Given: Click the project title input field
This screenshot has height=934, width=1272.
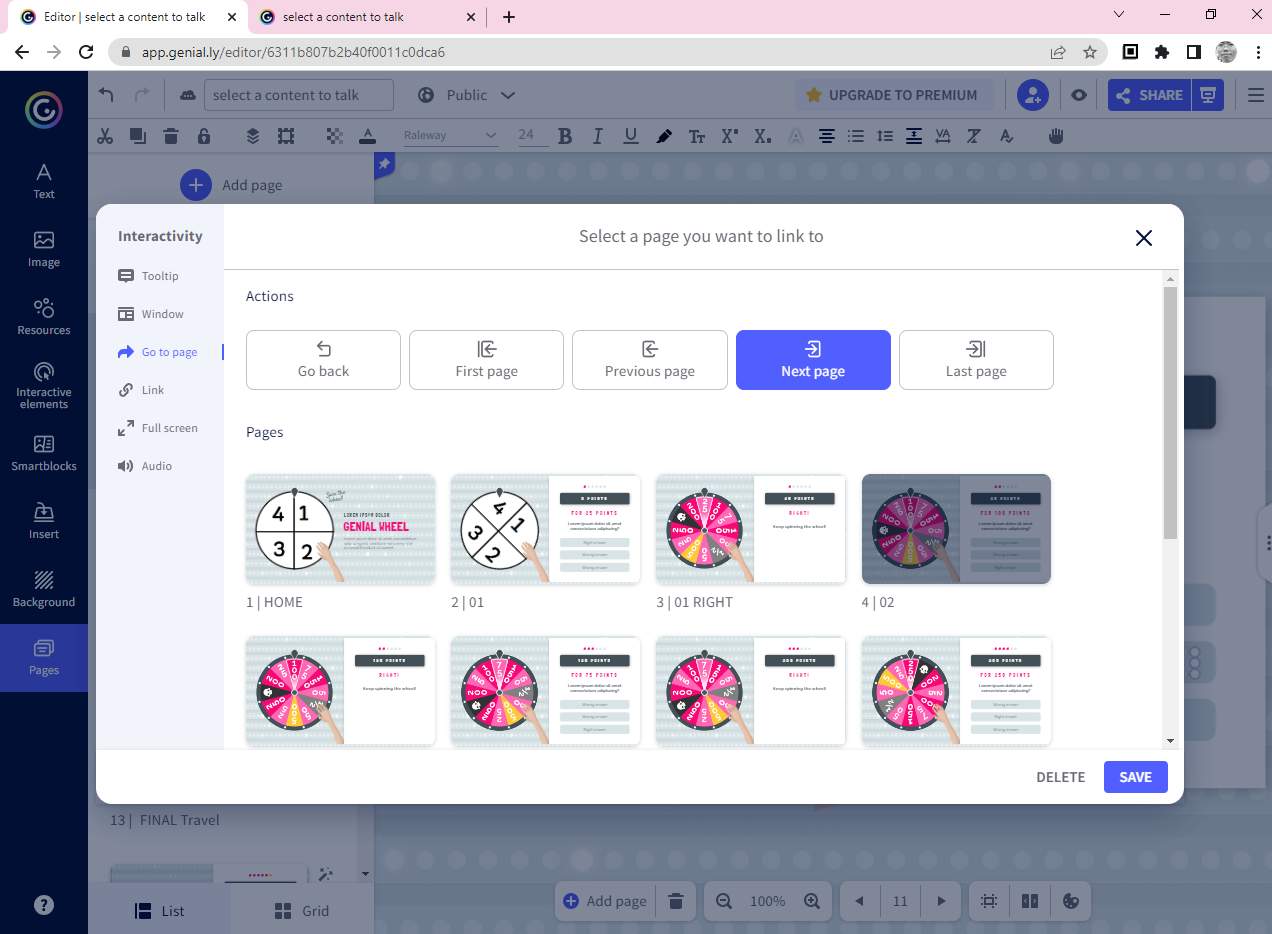Looking at the screenshot, I should [x=299, y=95].
